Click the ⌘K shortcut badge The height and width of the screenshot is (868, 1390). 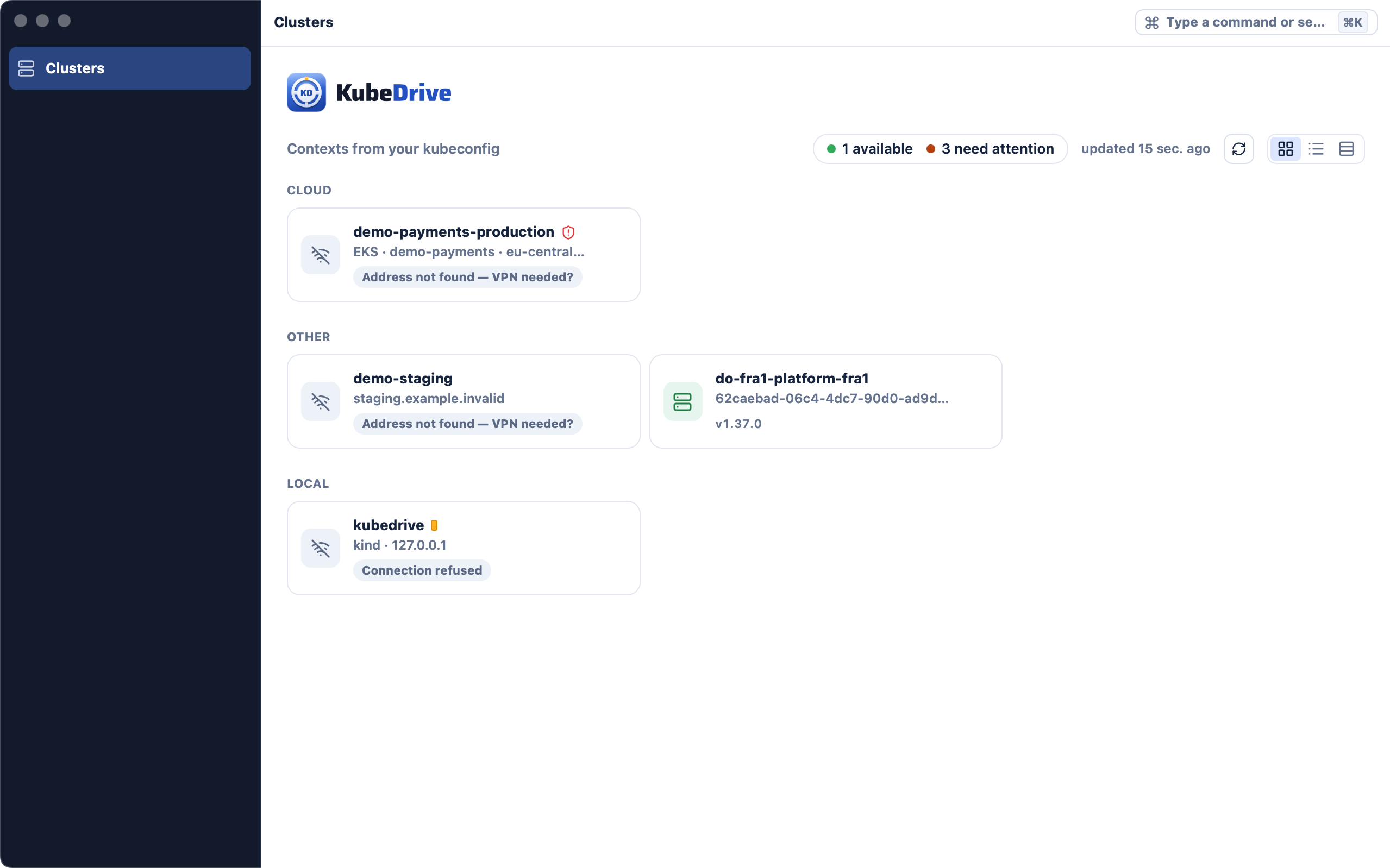point(1353,22)
